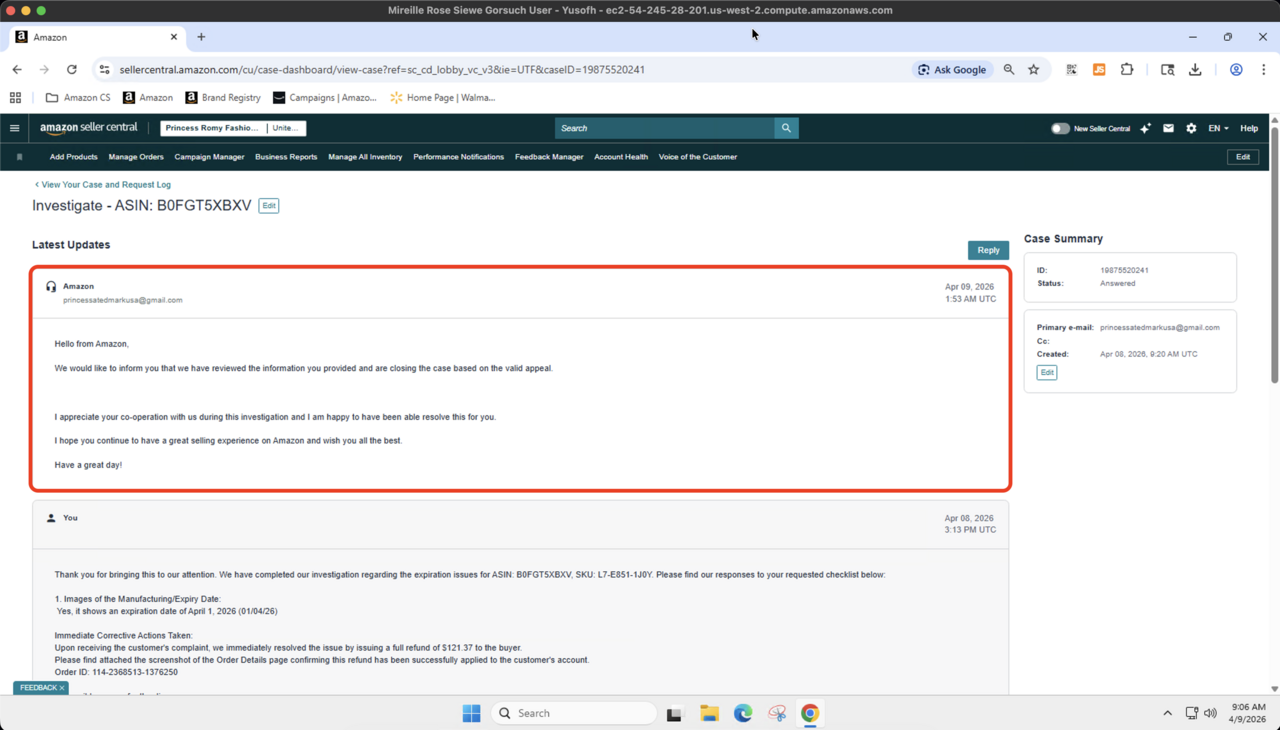Click the amazon seller central logo

89,128
